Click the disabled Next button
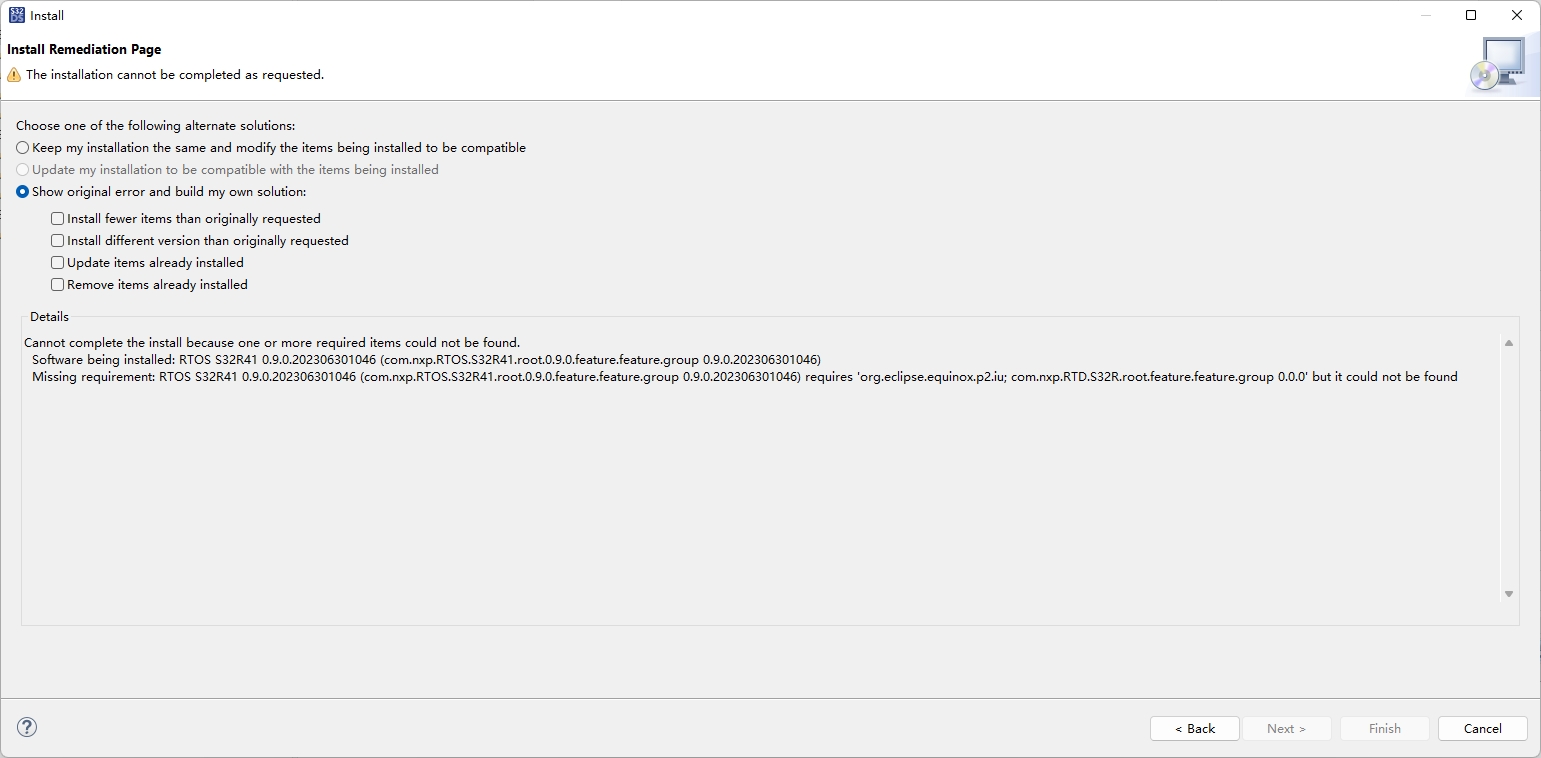Viewport: 1541px width, 758px height. 1287,728
